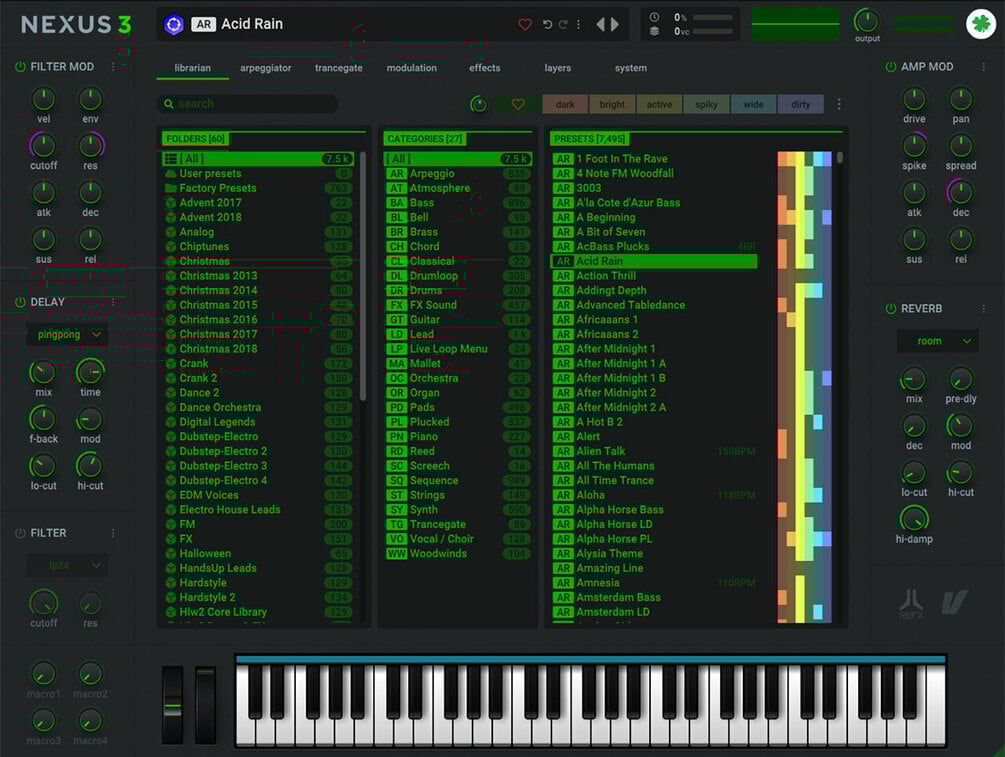This screenshot has width=1005, height=757.
Task: Toggle the bright tag filter
Action: click(x=612, y=104)
